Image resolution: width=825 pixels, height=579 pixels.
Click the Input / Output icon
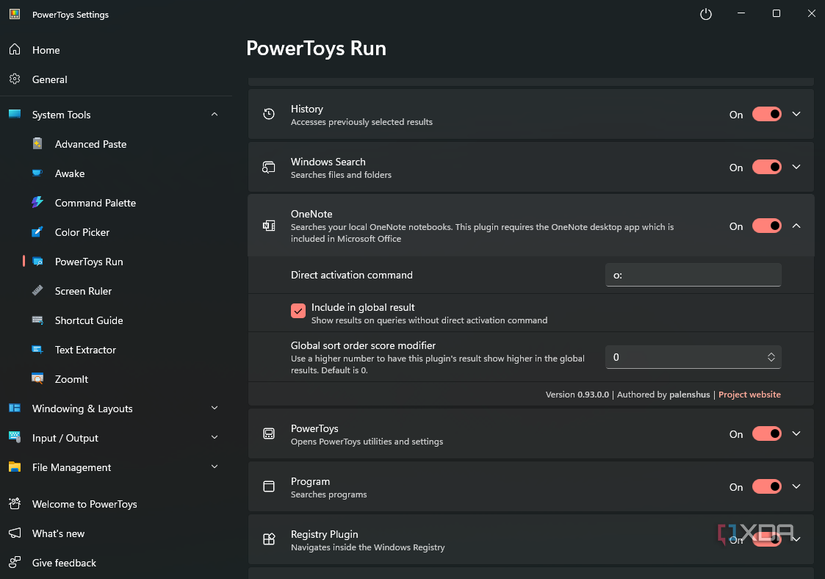[x=15, y=437]
